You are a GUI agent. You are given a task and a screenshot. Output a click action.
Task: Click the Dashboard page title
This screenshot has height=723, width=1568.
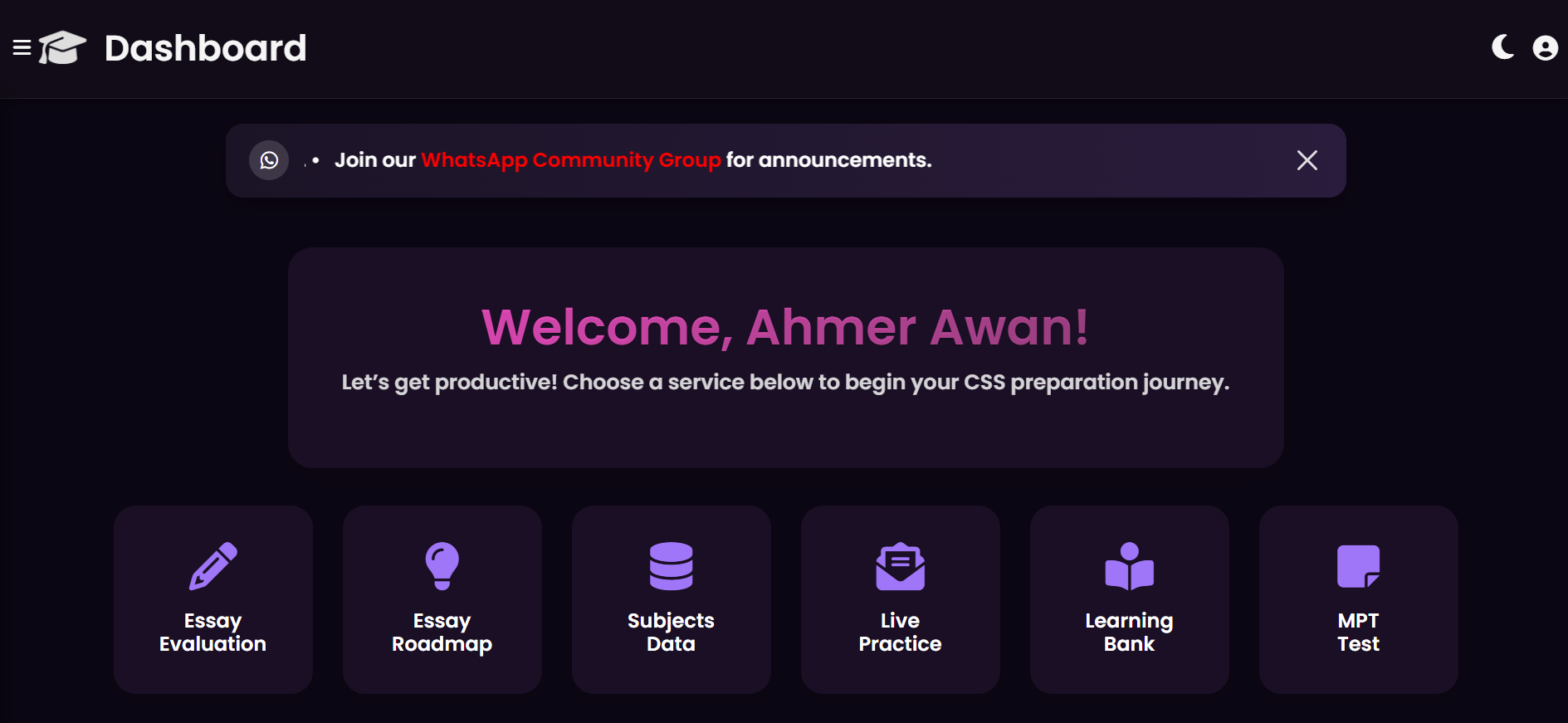205,48
